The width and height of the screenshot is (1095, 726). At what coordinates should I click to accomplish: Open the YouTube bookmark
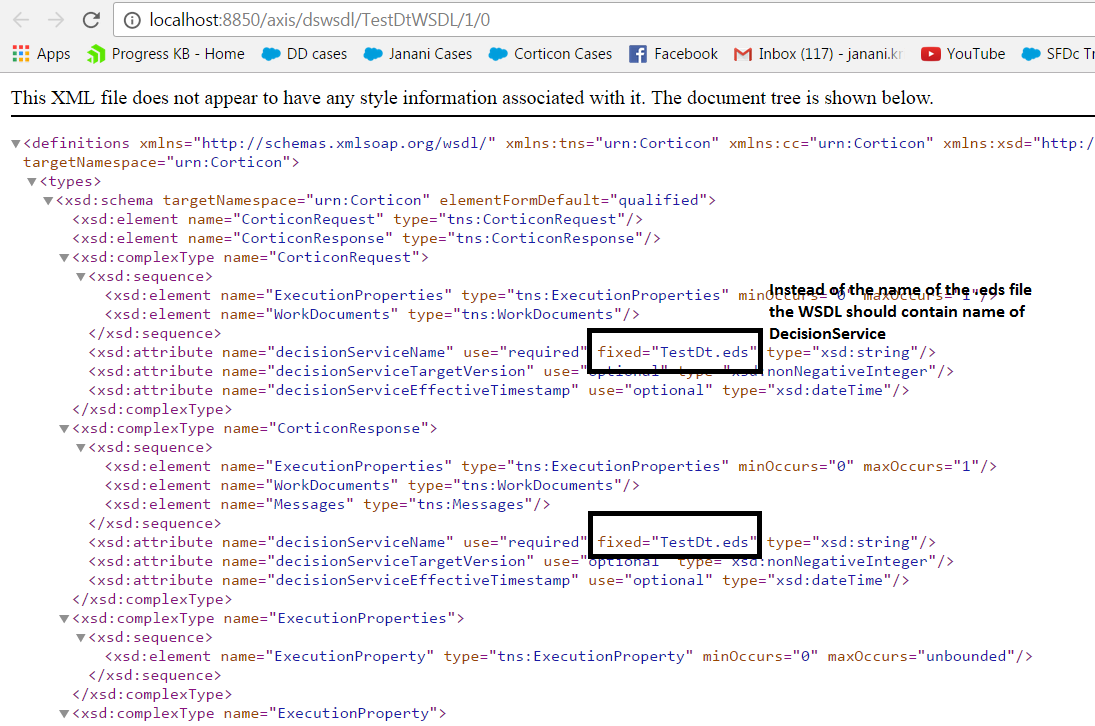963,54
